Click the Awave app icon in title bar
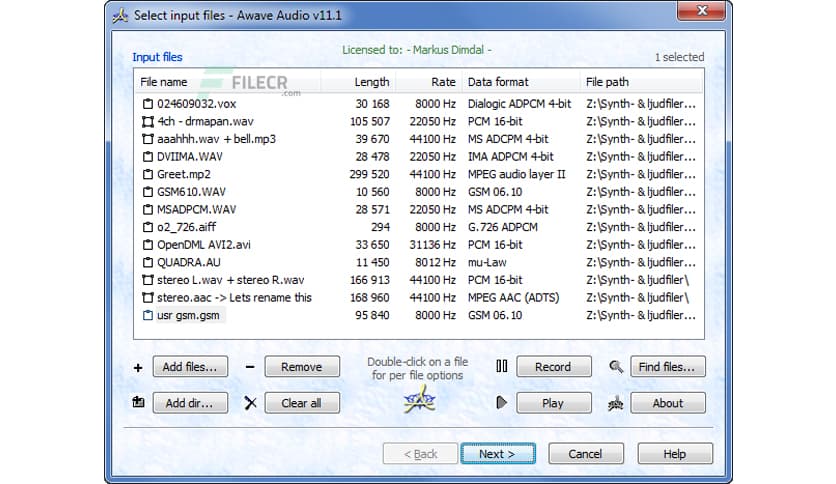The width and height of the screenshot is (836, 484). 120,15
